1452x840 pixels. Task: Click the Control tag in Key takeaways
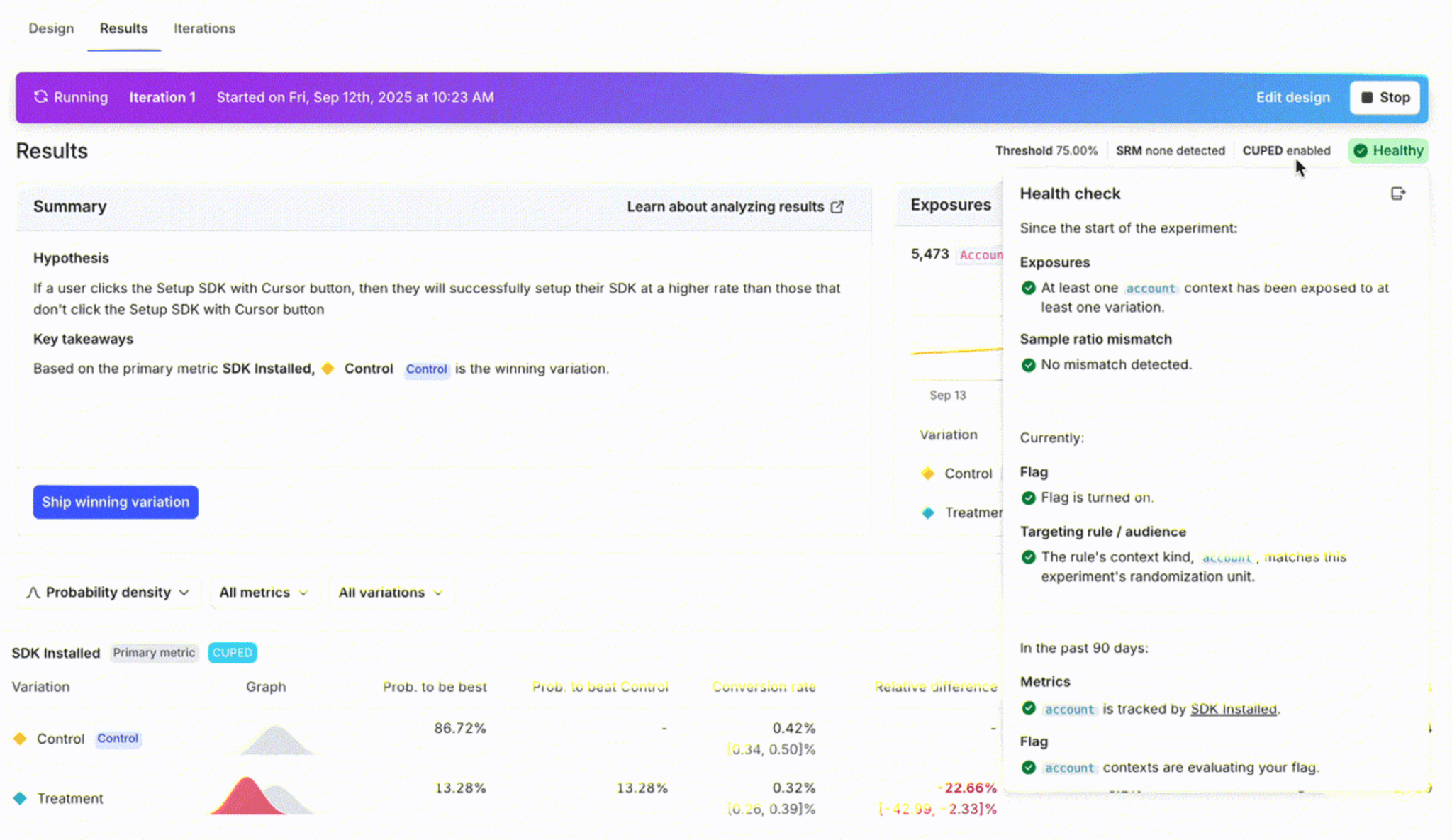(x=426, y=369)
